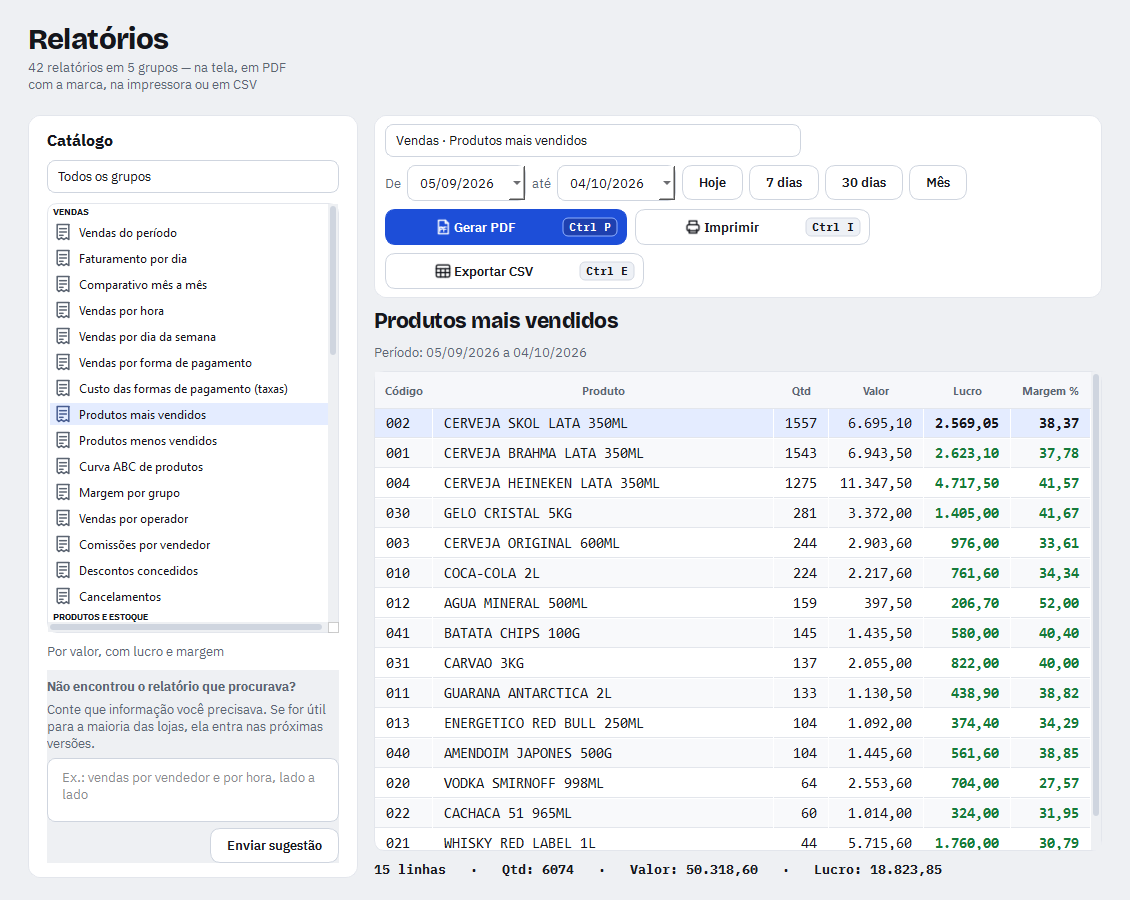Click the Imprimir button

(x=752, y=228)
